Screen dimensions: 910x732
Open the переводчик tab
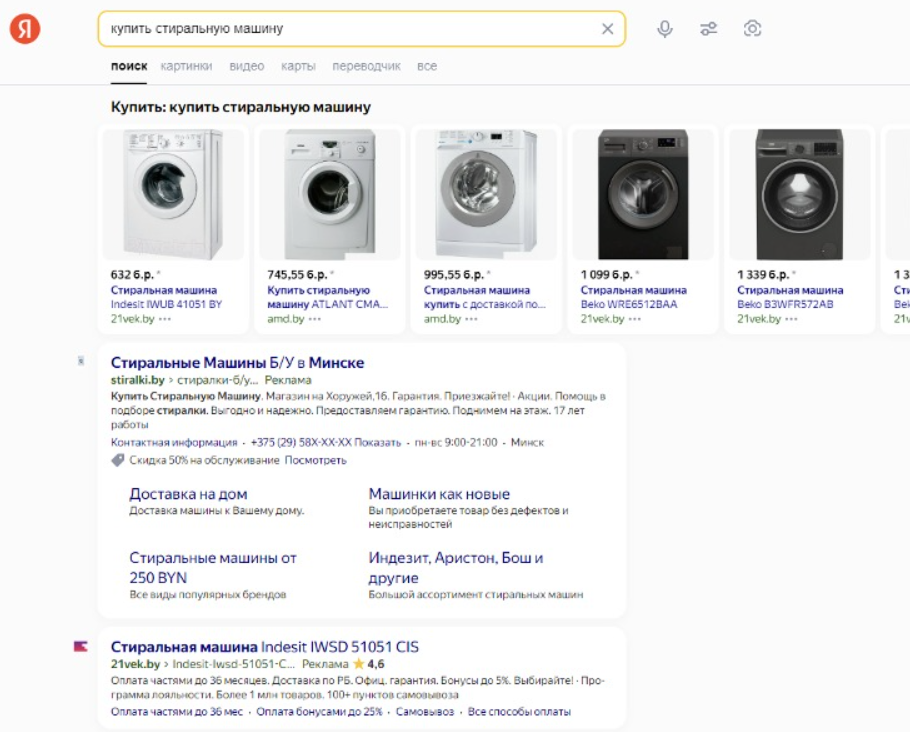(367, 66)
